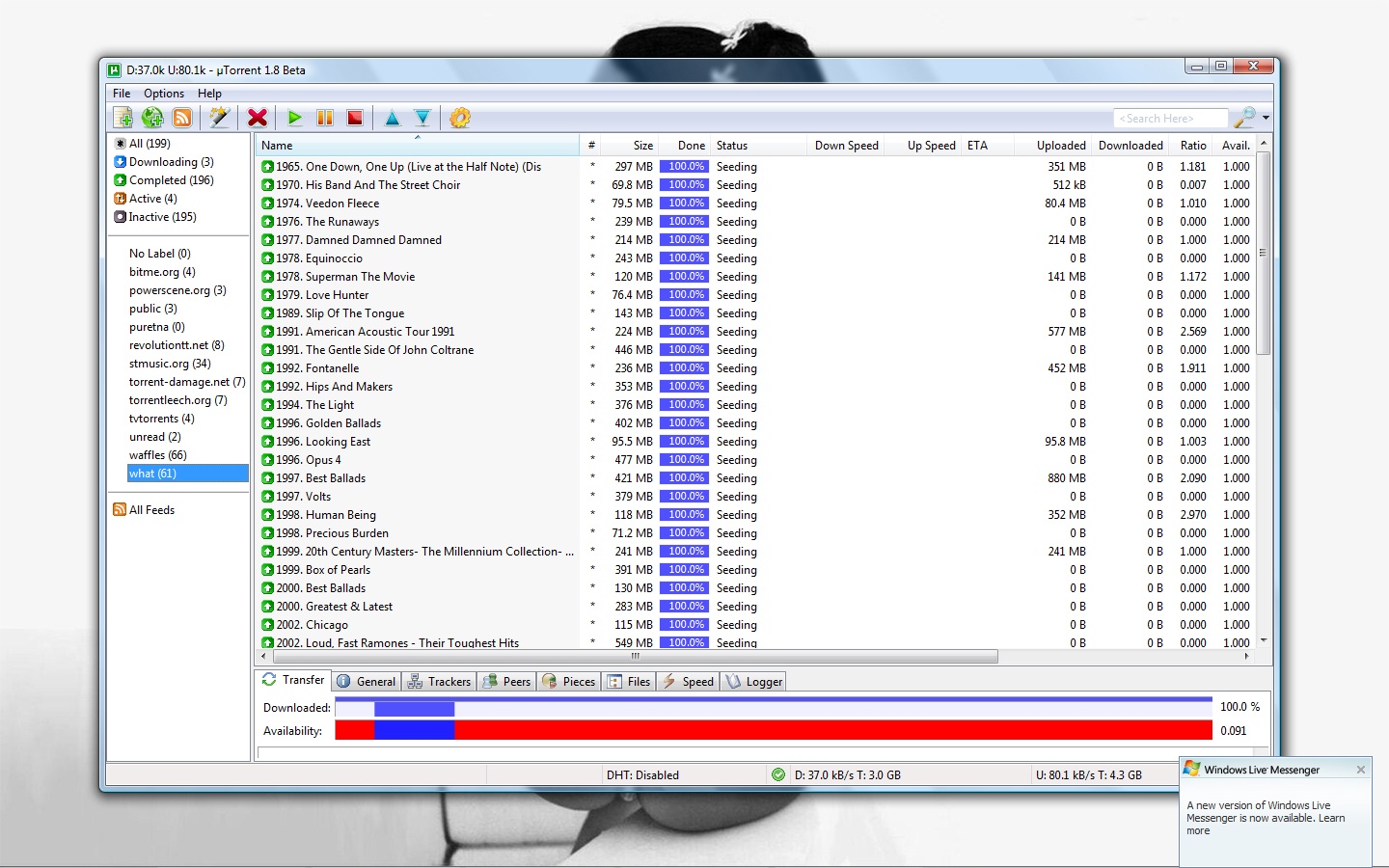Click DHT: Disabled in status bar
Viewport: 1389px width, 868px height.
point(642,775)
